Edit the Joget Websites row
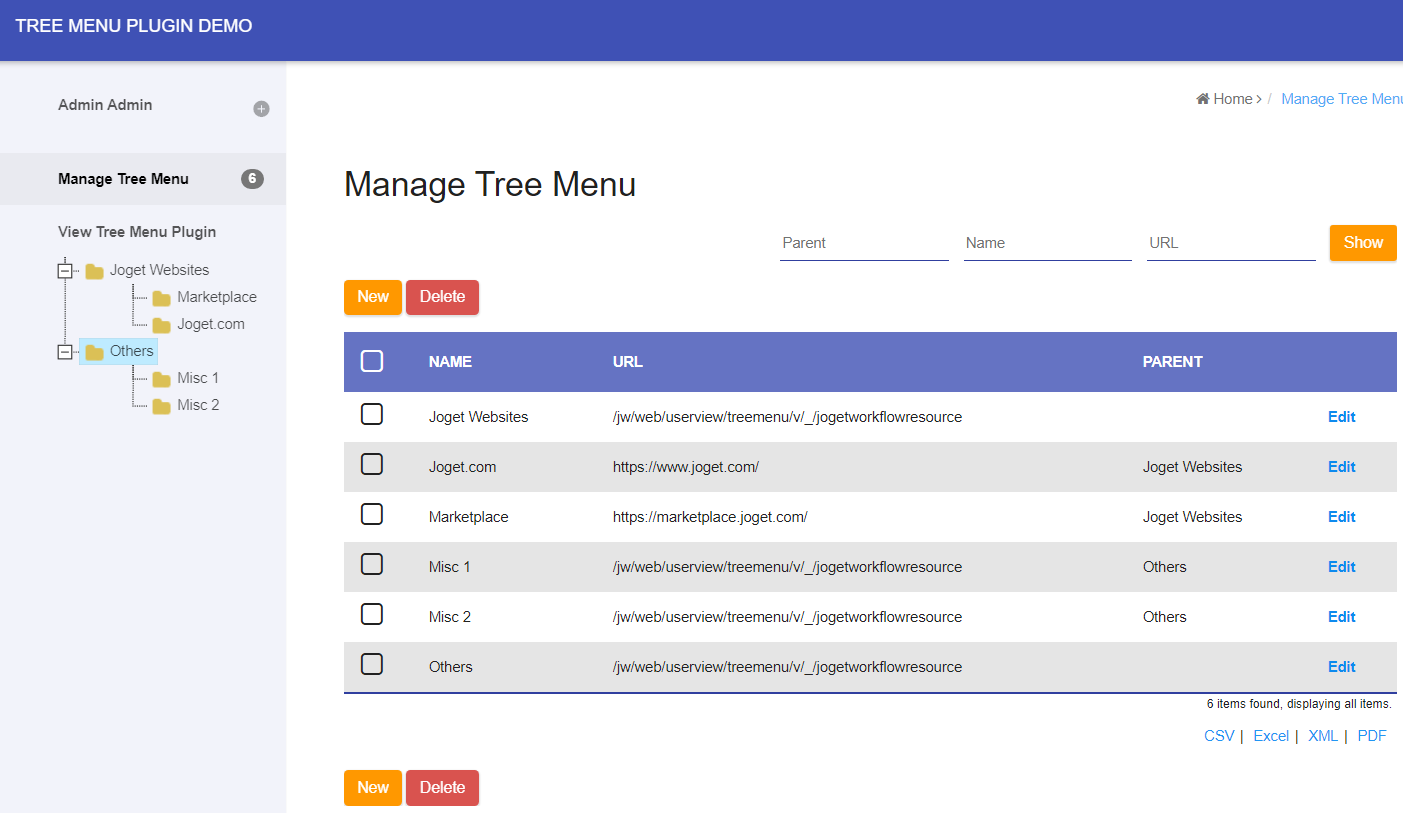The image size is (1403, 813). (x=1341, y=417)
